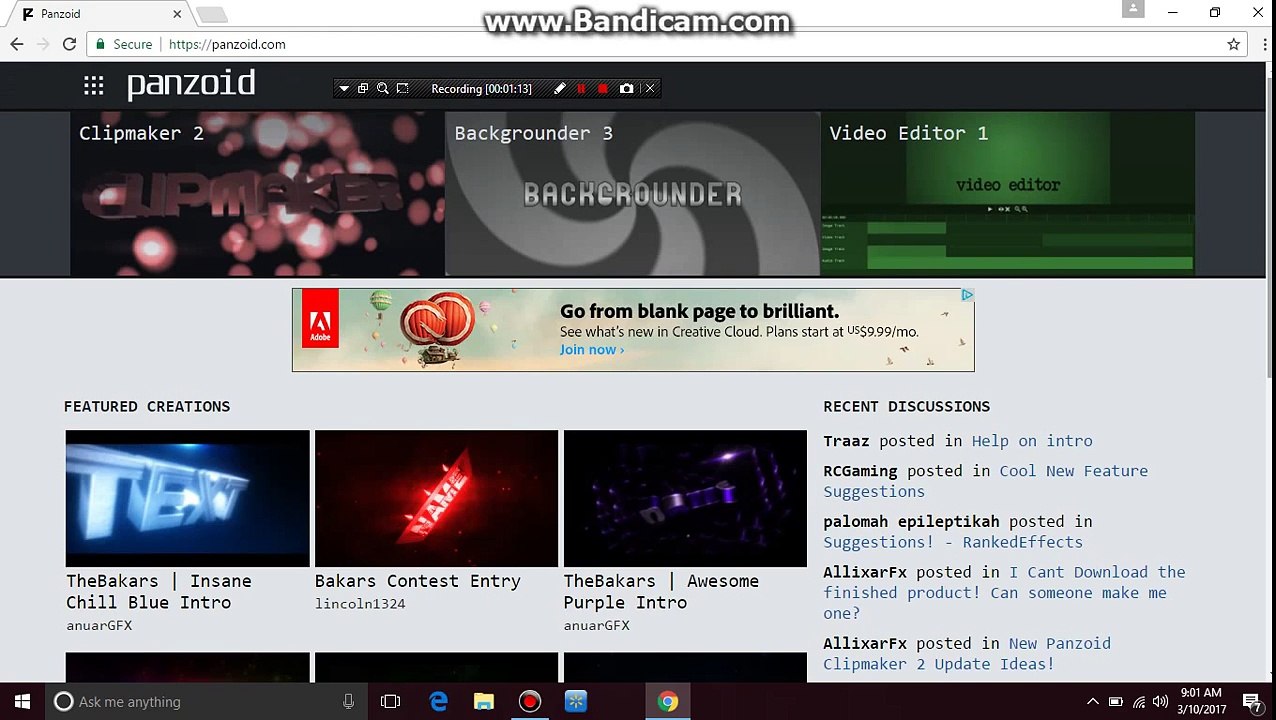
Task: Click battery icon in system tray
Action: pyautogui.click(x=1116, y=702)
